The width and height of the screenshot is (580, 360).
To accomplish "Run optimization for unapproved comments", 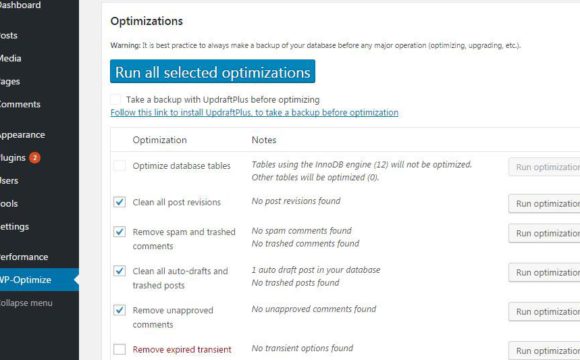I will (x=544, y=312).
